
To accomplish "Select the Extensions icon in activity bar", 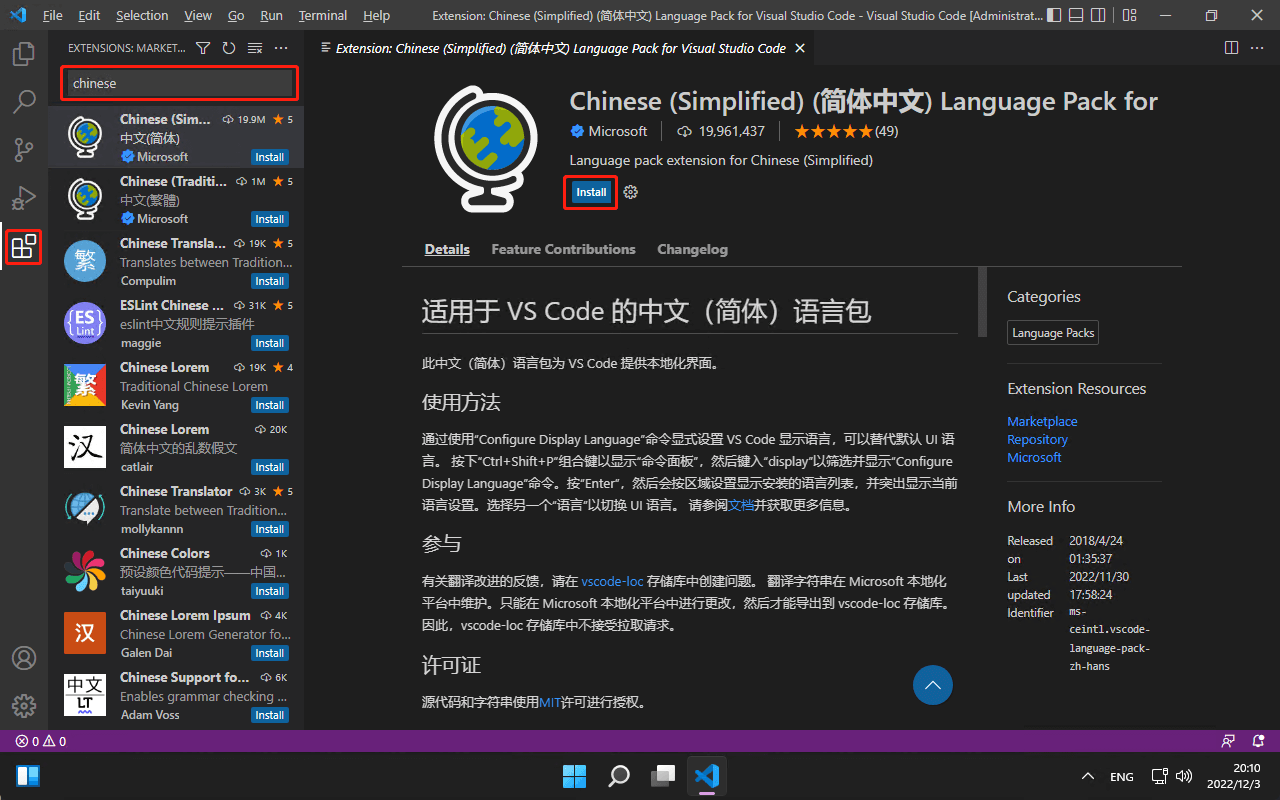I will click(24, 246).
